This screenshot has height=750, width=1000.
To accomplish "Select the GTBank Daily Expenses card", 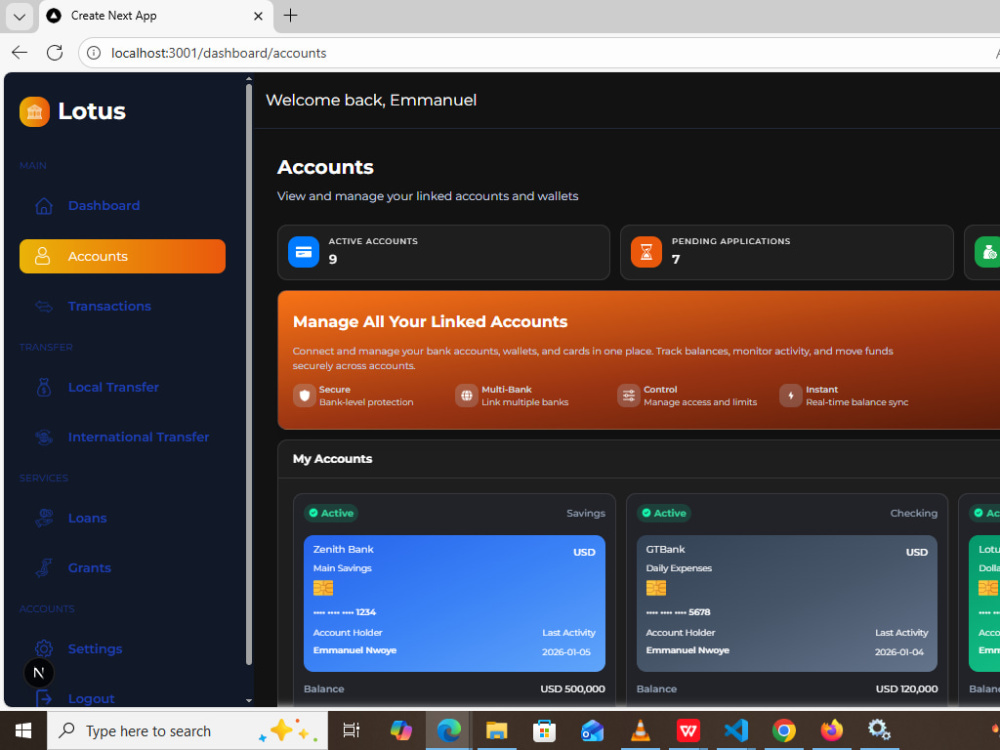I will [786, 603].
